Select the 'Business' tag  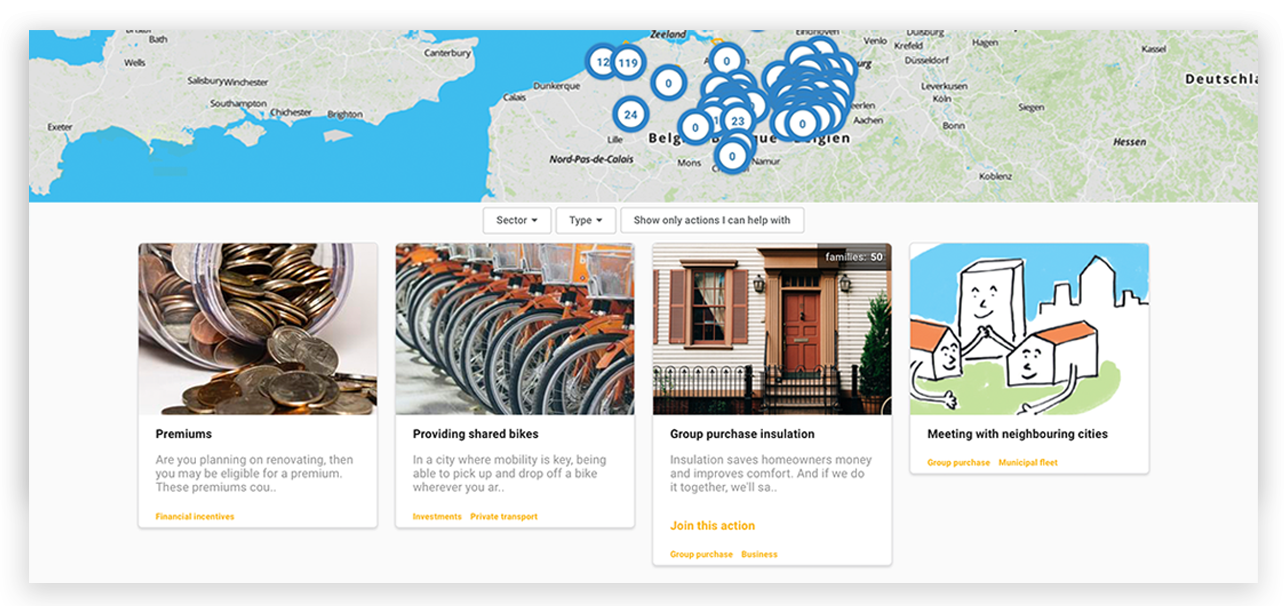[x=759, y=554]
